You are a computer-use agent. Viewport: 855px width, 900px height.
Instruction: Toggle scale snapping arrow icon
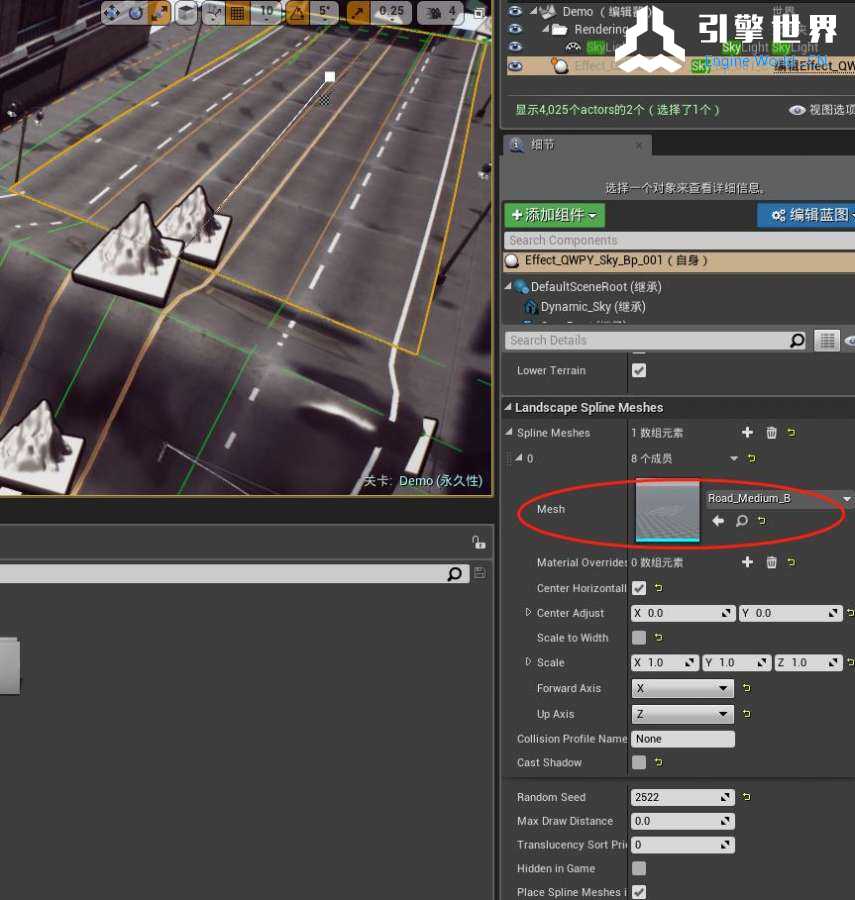pyautogui.click(x=358, y=13)
